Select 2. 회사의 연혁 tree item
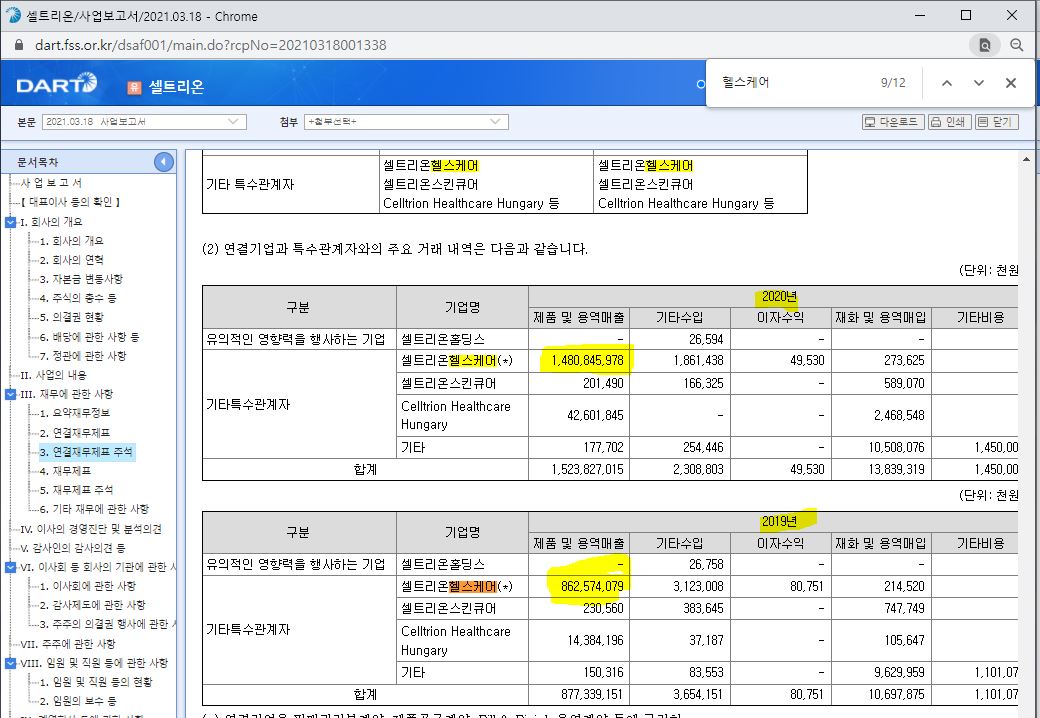The image size is (1040, 718). (x=71, y=260)
